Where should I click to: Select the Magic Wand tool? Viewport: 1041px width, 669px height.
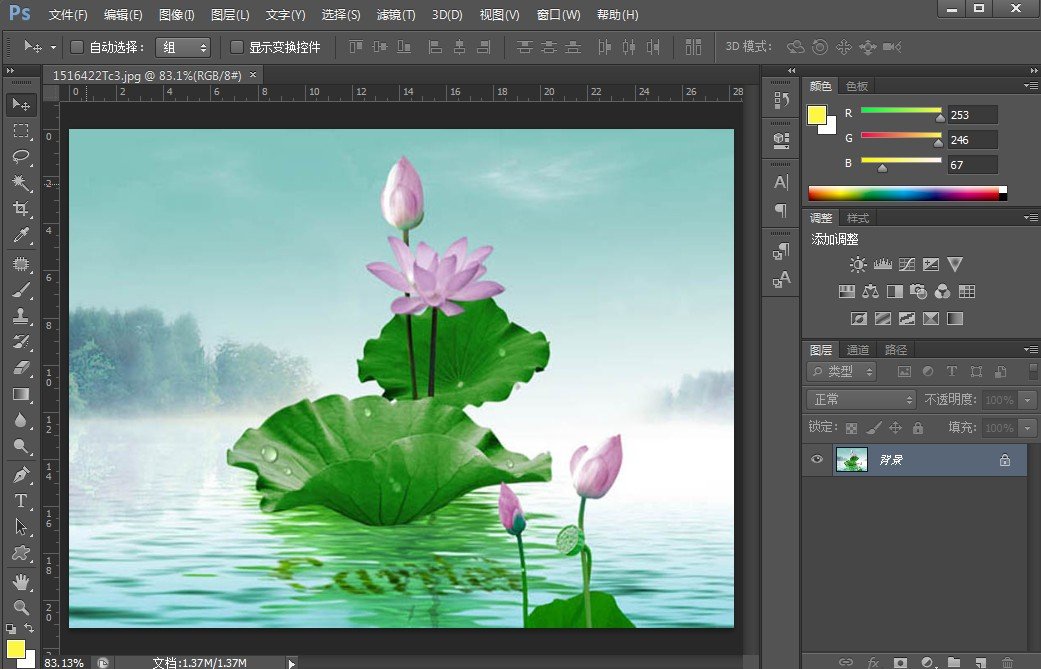pos(21,183)
